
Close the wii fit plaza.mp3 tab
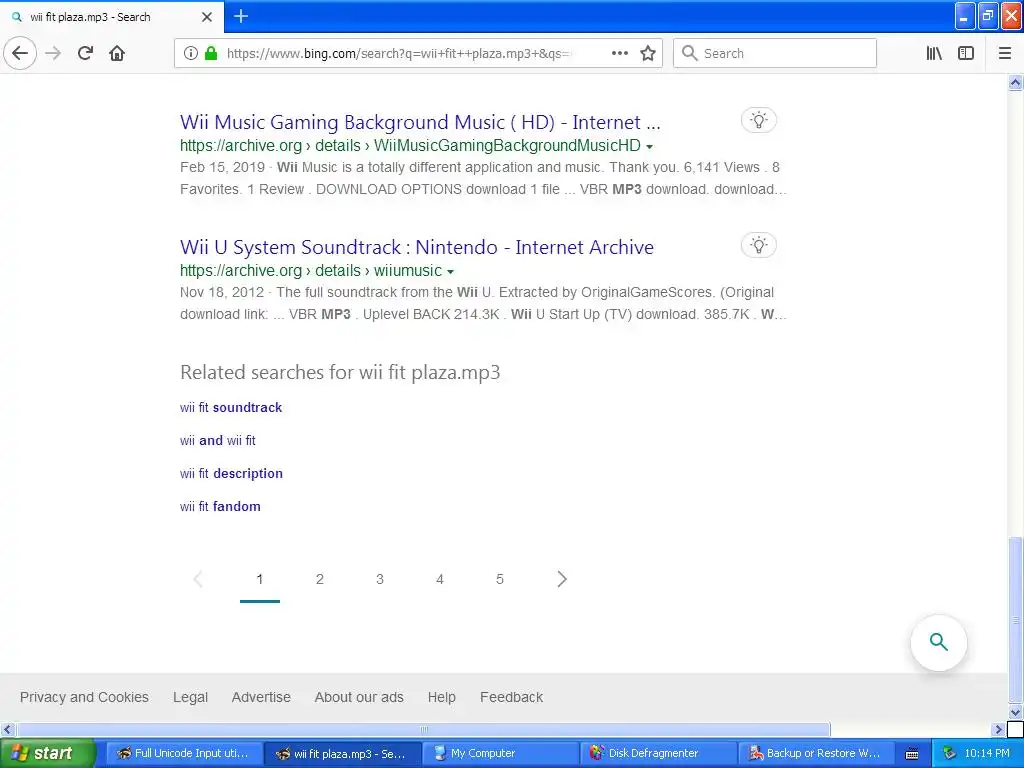206,17
